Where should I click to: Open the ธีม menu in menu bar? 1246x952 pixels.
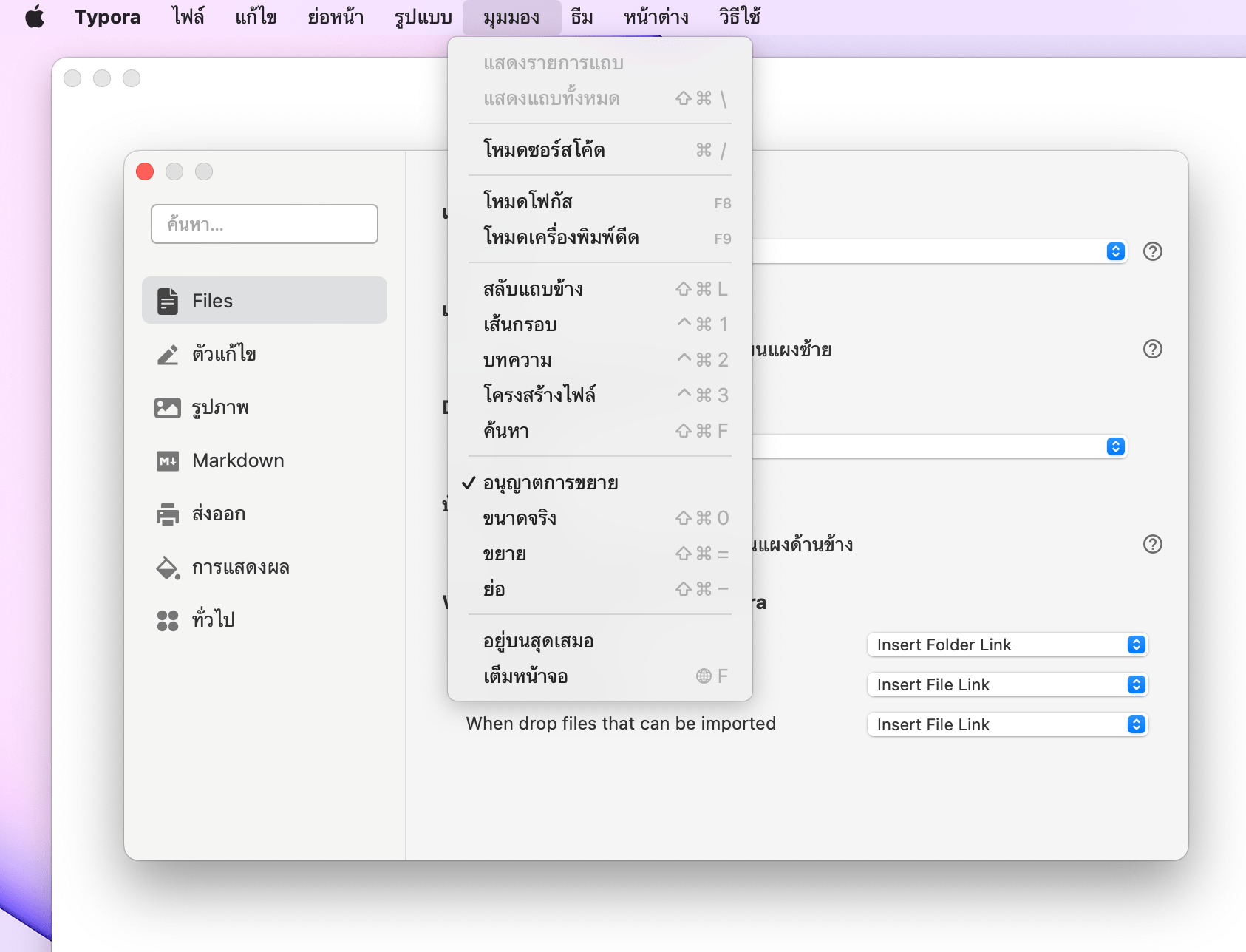point(582,17)
